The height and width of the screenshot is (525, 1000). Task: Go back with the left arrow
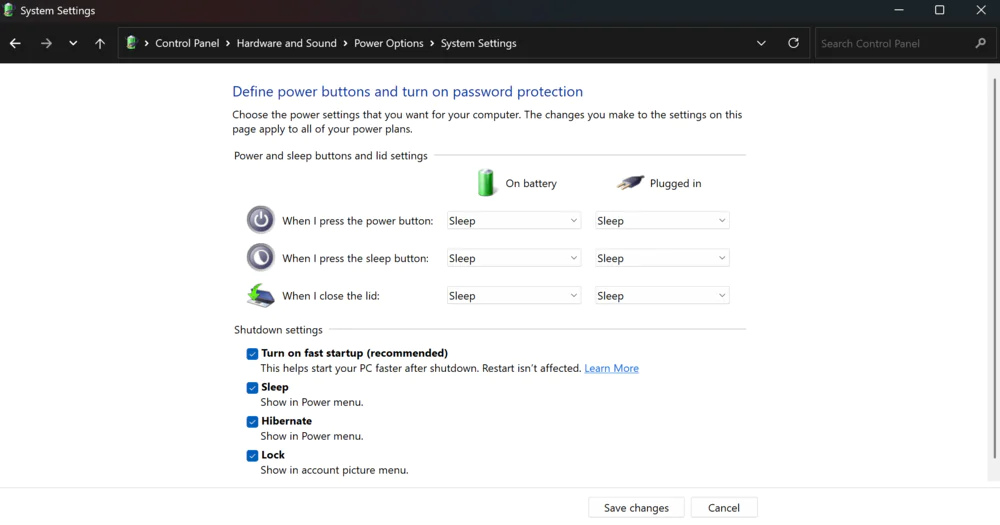click(x=15, y=43)
